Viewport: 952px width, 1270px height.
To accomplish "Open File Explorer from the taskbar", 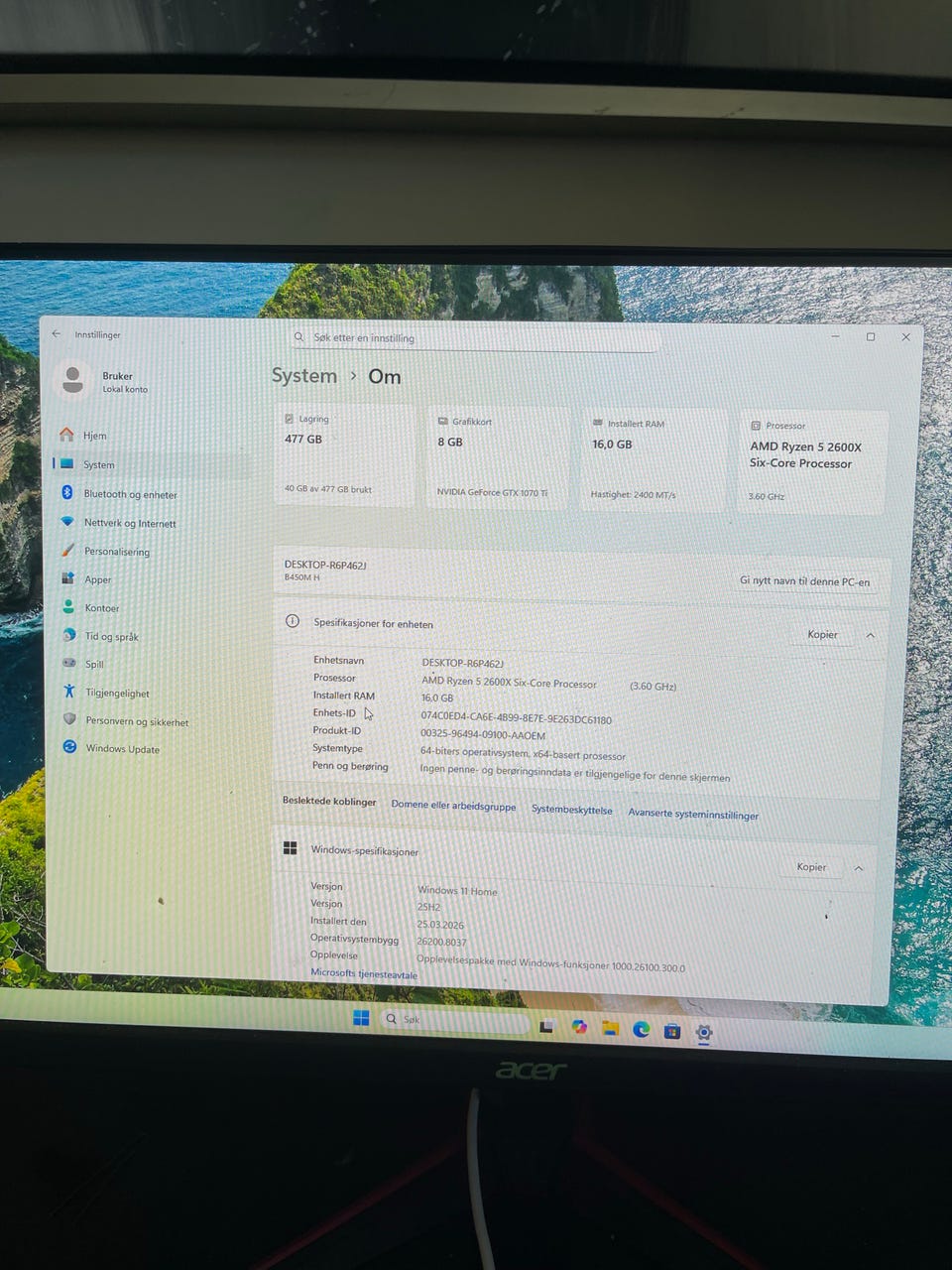I will [x=610, y=1028].
